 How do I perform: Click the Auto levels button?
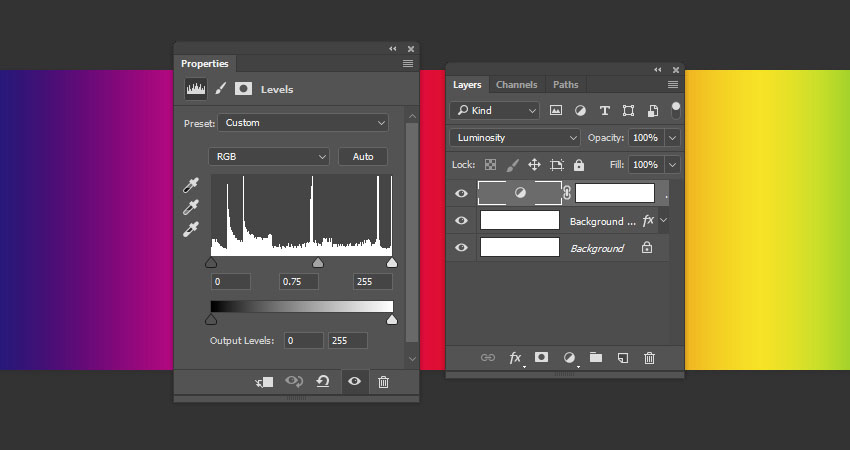(x=363, y=157)
